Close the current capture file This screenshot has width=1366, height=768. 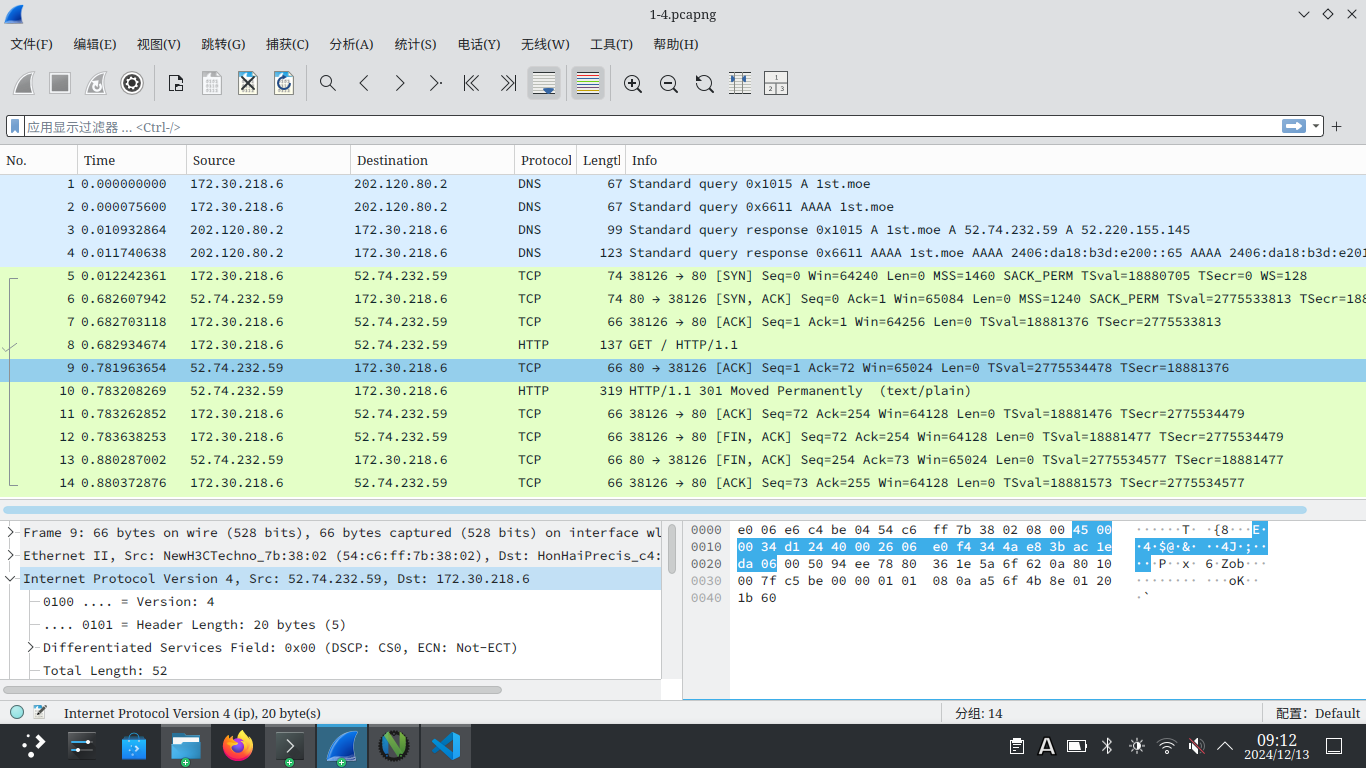click(x=248, y=83)
